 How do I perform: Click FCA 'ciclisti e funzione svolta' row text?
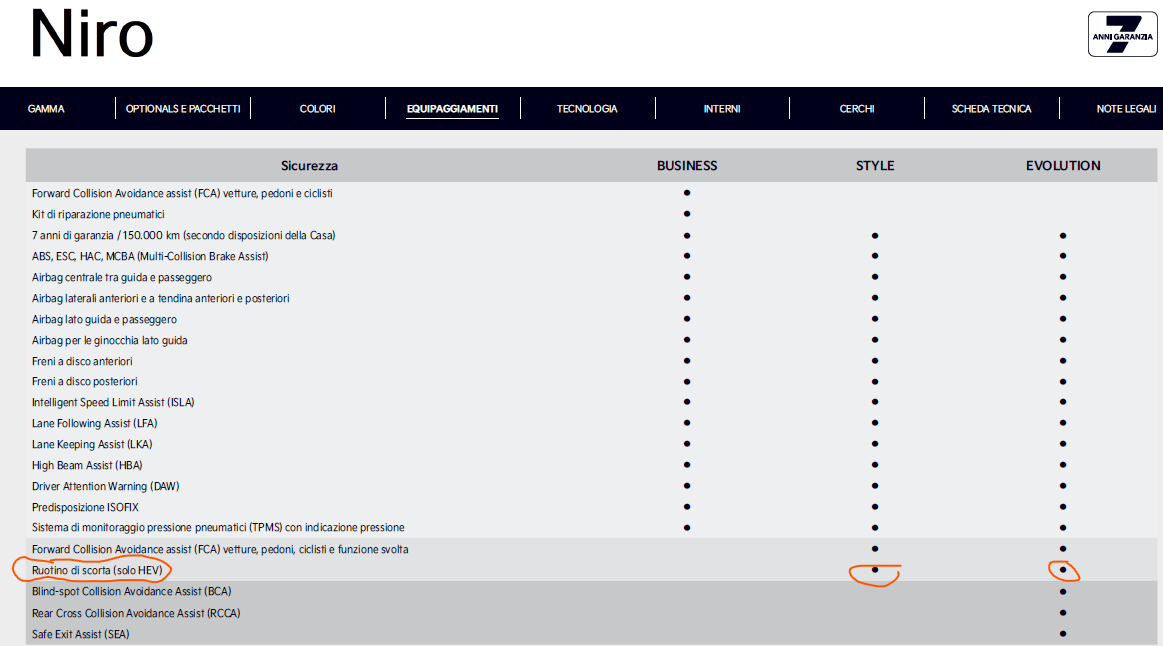pos(220,550)
